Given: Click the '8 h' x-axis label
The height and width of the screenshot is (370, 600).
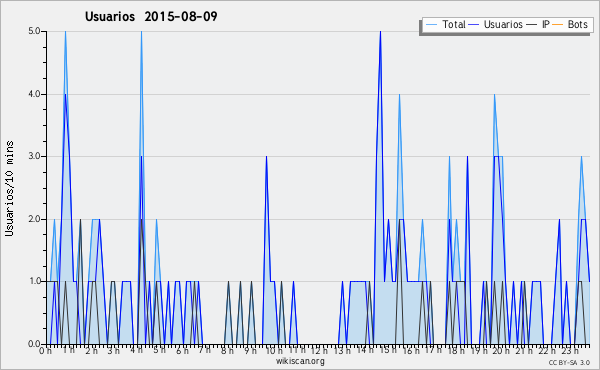Looking at the screenshot, I should (227, 351).
